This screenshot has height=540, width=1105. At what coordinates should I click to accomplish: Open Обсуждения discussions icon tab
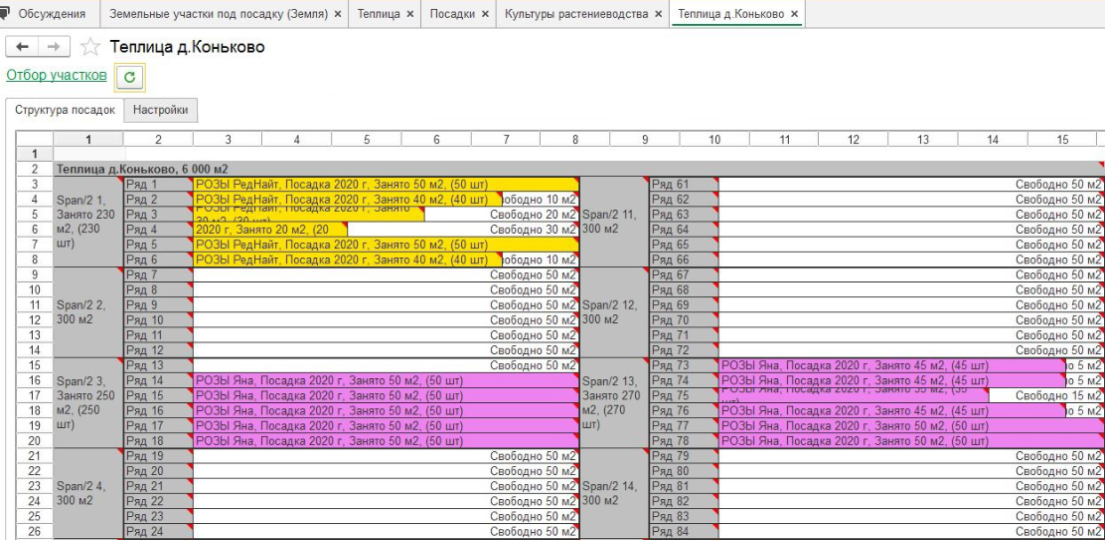[44, 13]
